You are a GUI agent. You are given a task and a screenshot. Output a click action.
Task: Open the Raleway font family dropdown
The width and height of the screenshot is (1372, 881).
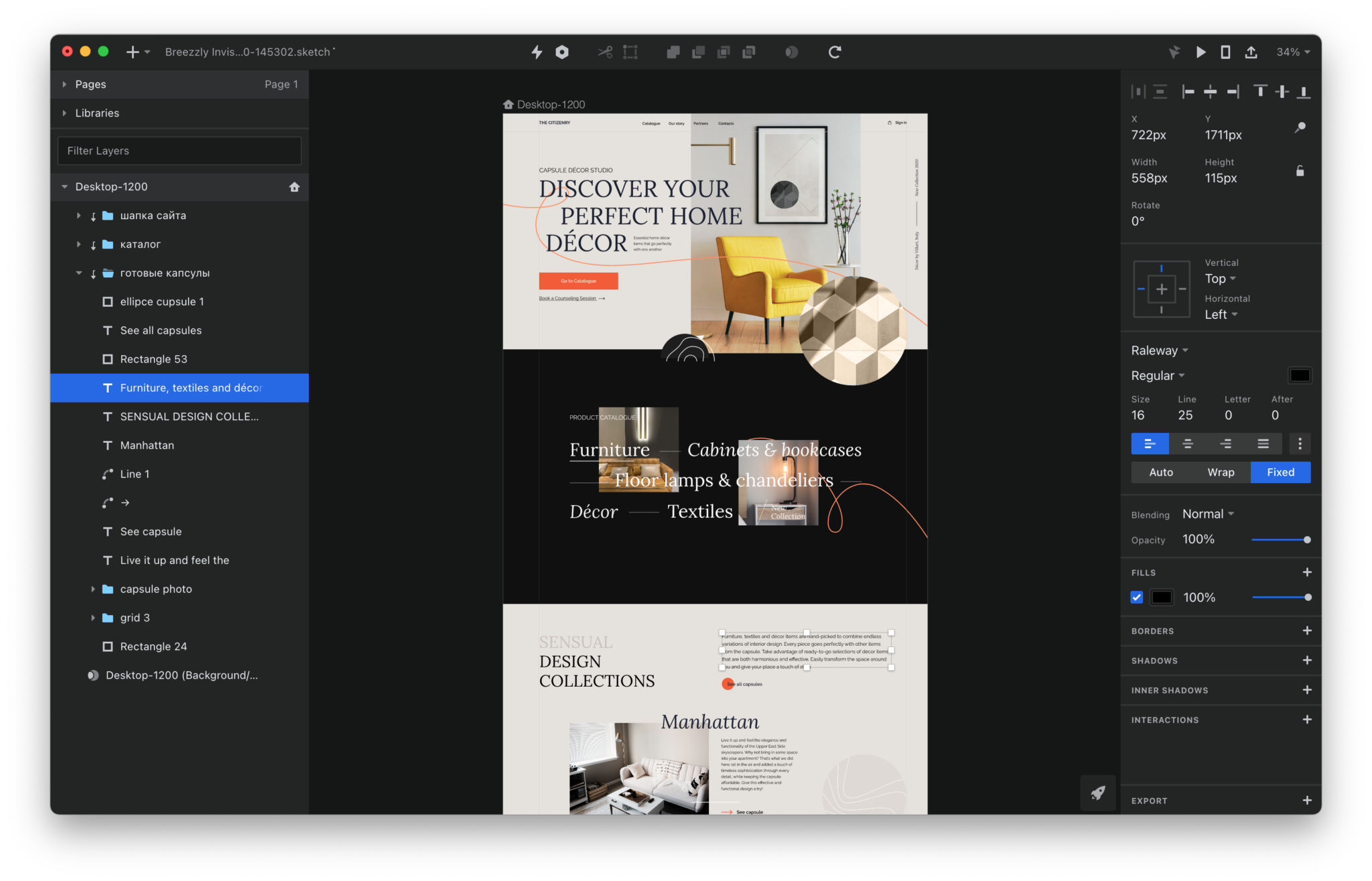pos(1160,350)
